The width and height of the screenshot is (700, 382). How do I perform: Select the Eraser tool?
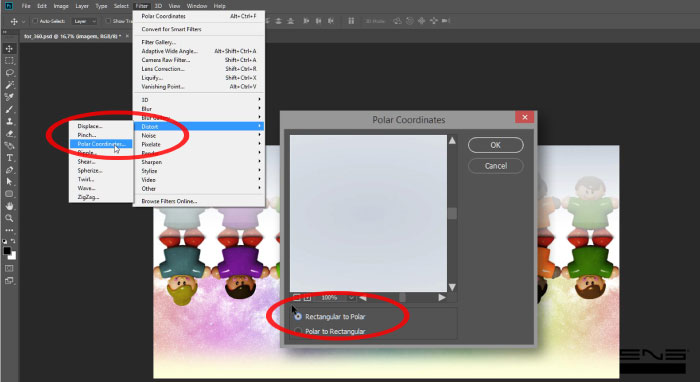pos(9,133)
